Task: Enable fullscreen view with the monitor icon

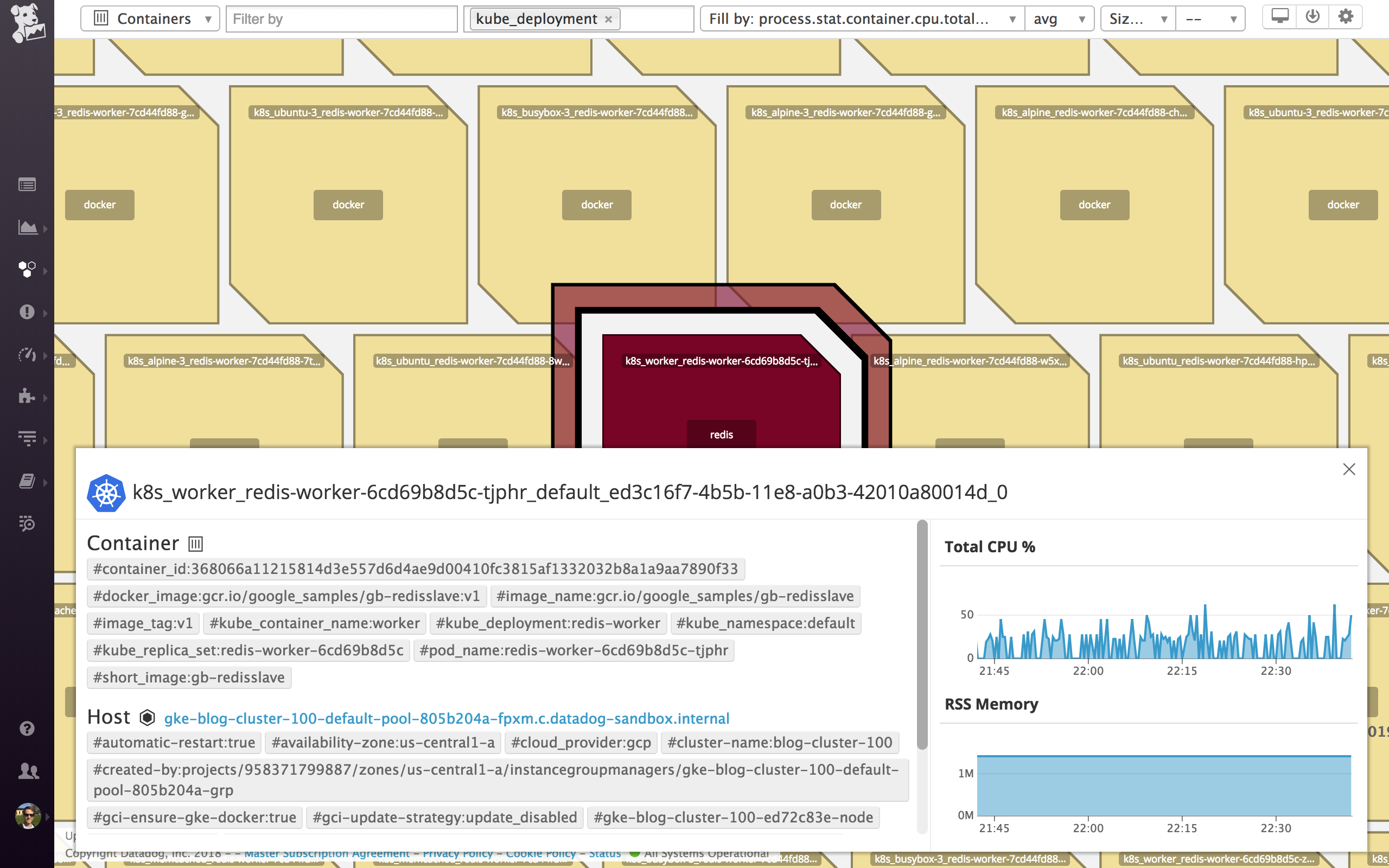Action: 1280,17
